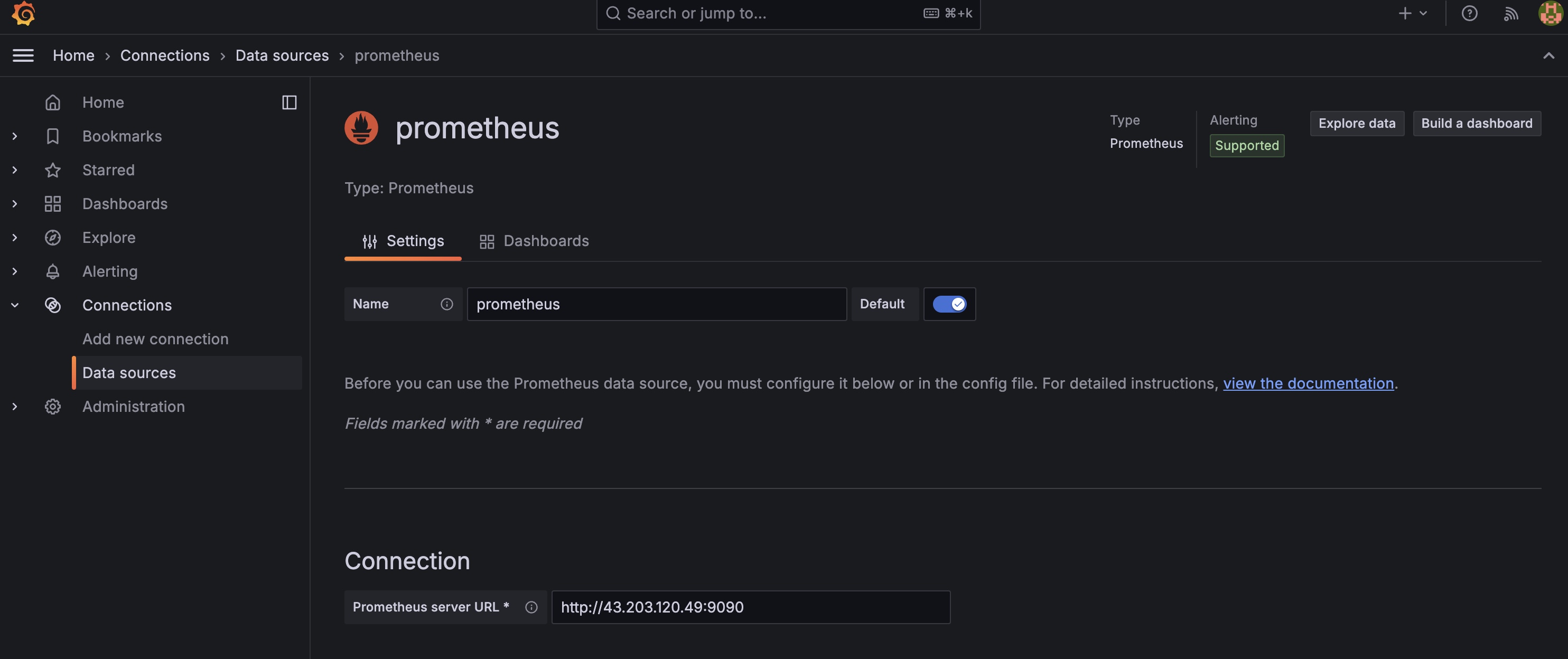Open Alerting in the sidebar

(109, 271)
